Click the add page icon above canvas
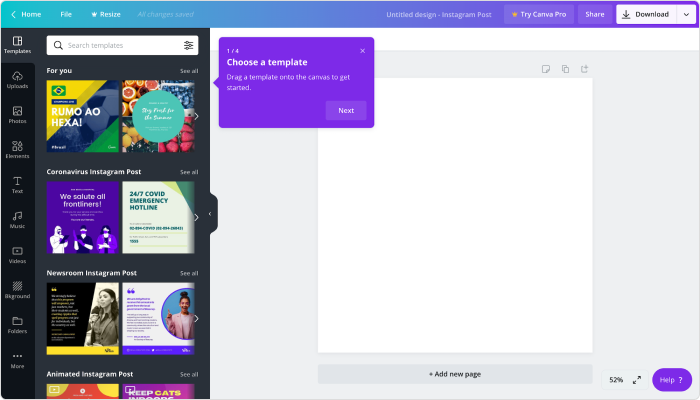 [x=584, y=69]
